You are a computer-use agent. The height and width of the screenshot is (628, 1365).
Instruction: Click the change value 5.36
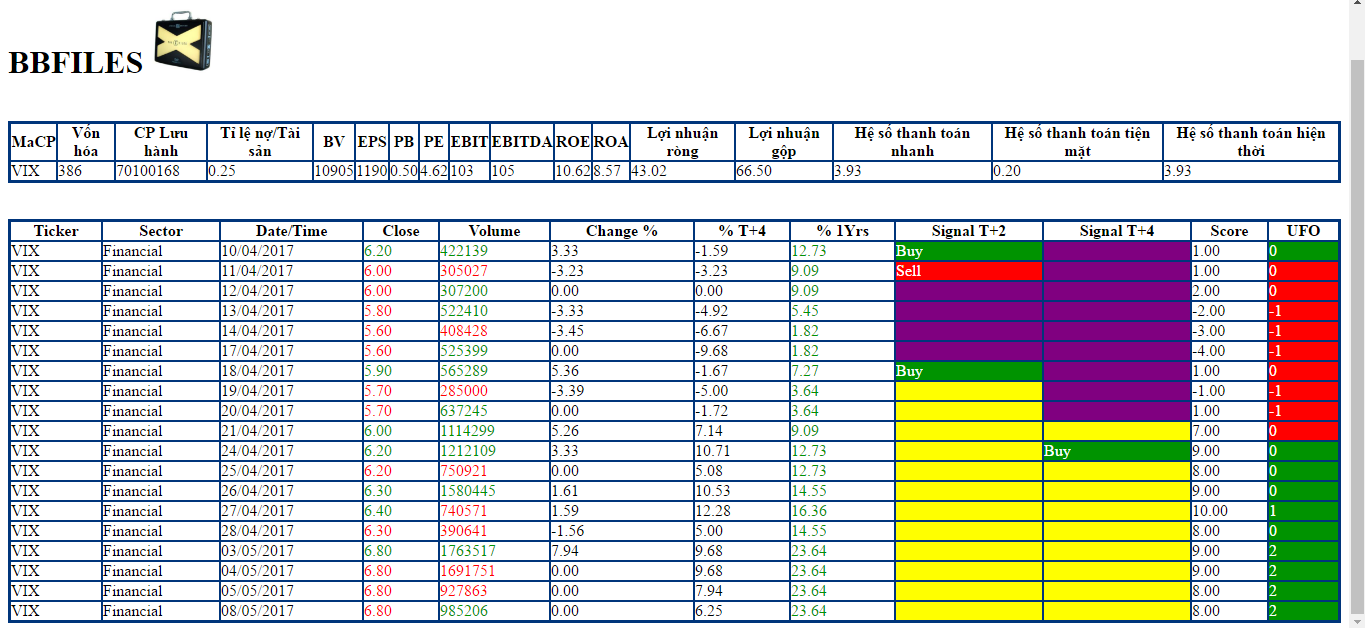pyautogui.click(x=566, y=371)
